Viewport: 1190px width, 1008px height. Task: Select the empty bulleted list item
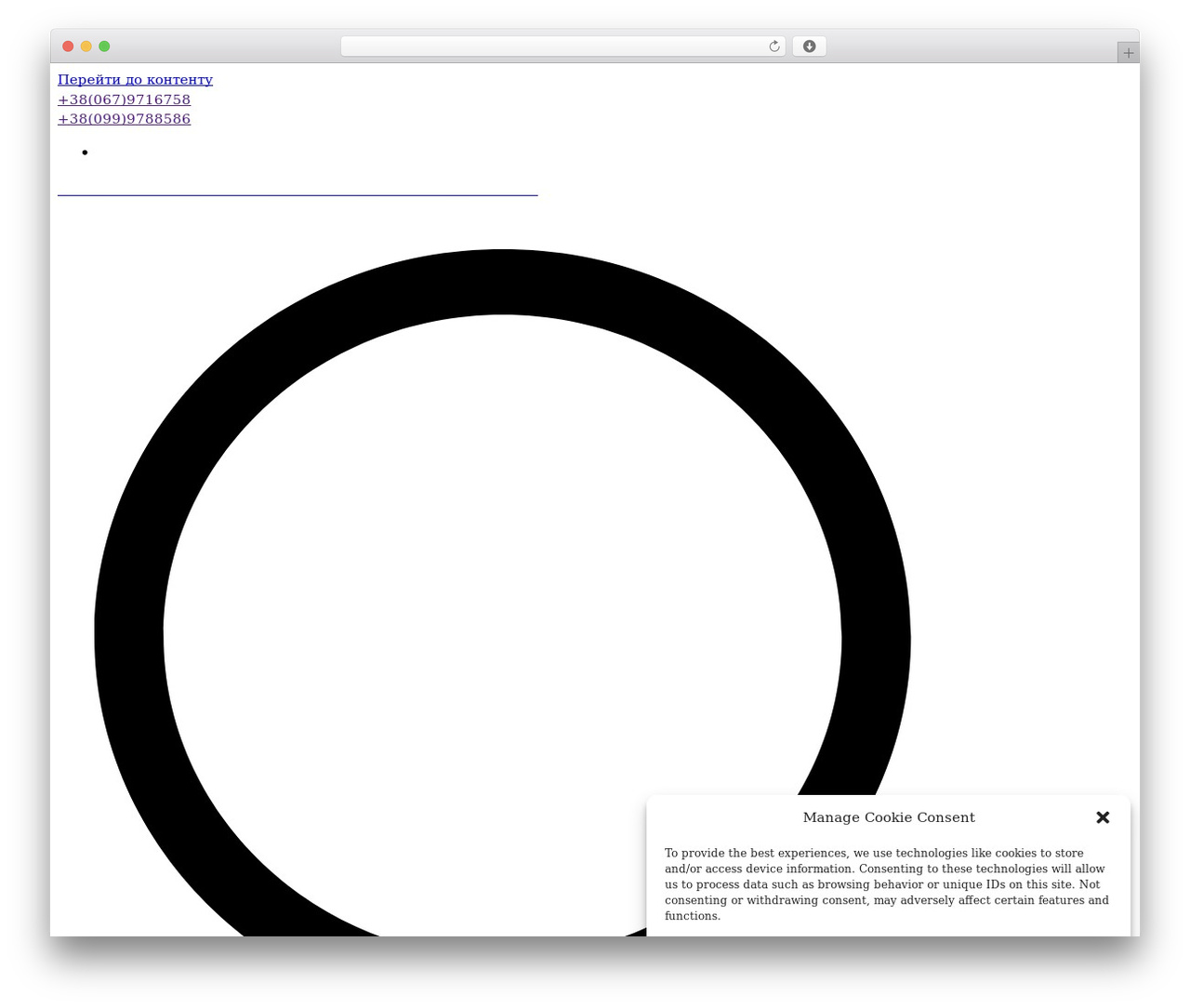click(85, 153)
